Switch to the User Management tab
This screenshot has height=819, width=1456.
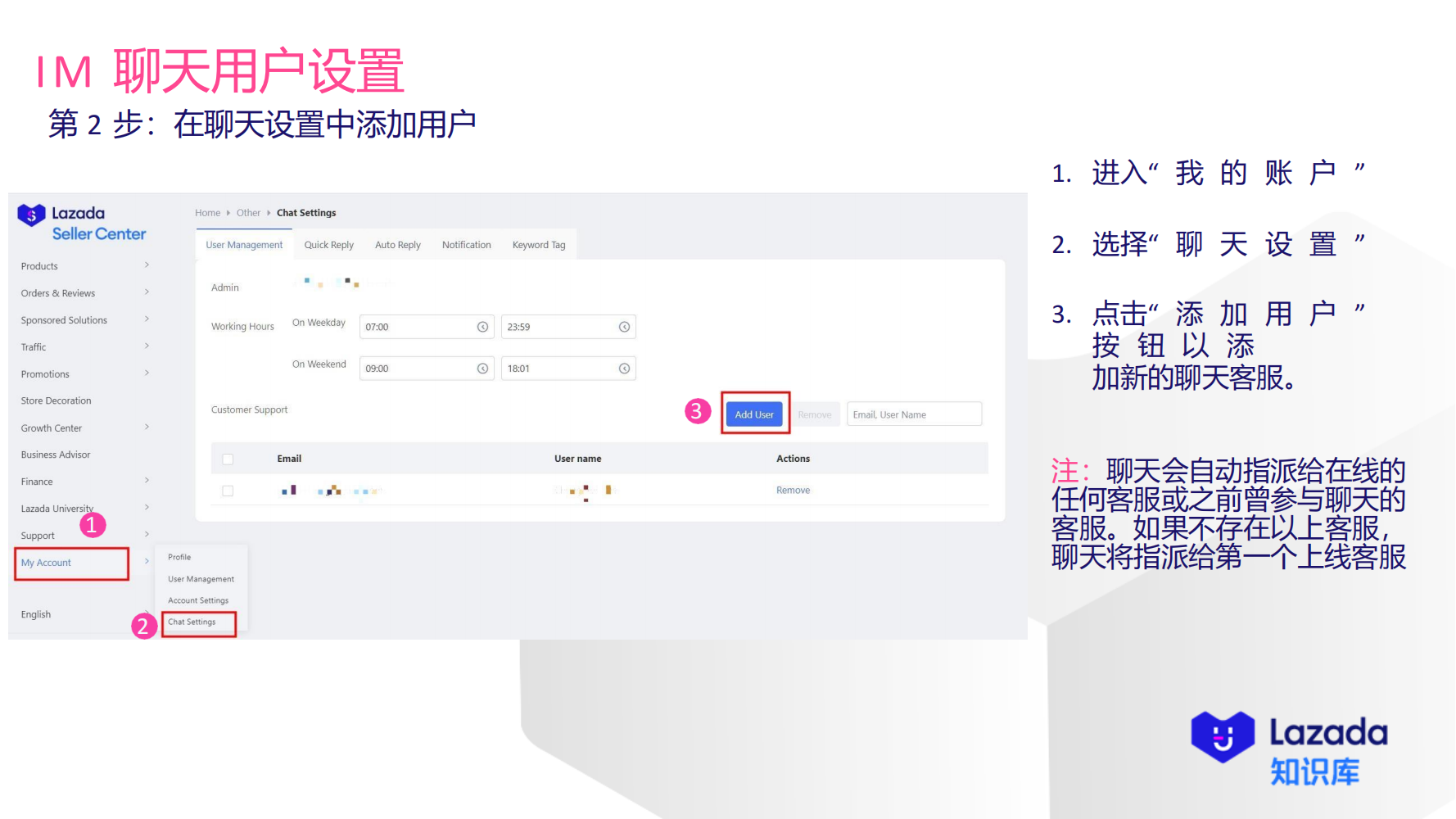click(x=244, y=245)
